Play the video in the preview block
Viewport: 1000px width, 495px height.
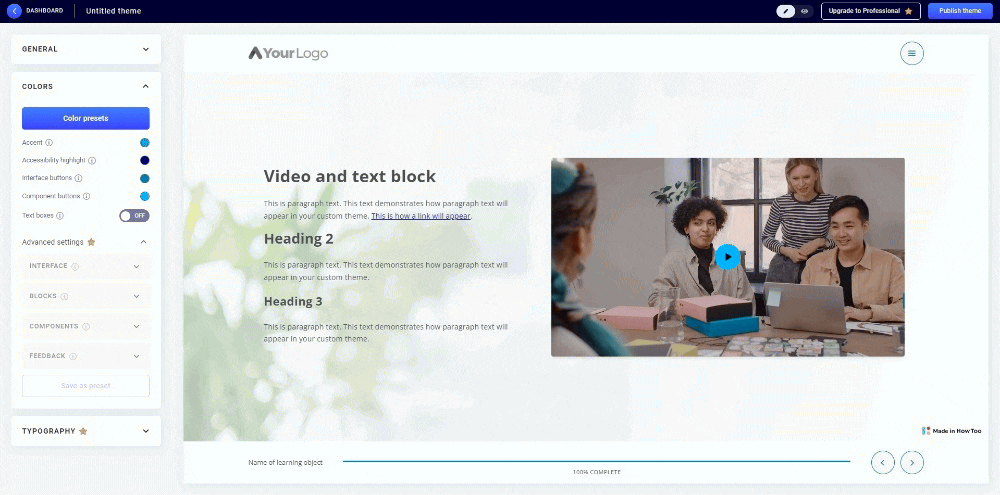[x=728, y=257]
